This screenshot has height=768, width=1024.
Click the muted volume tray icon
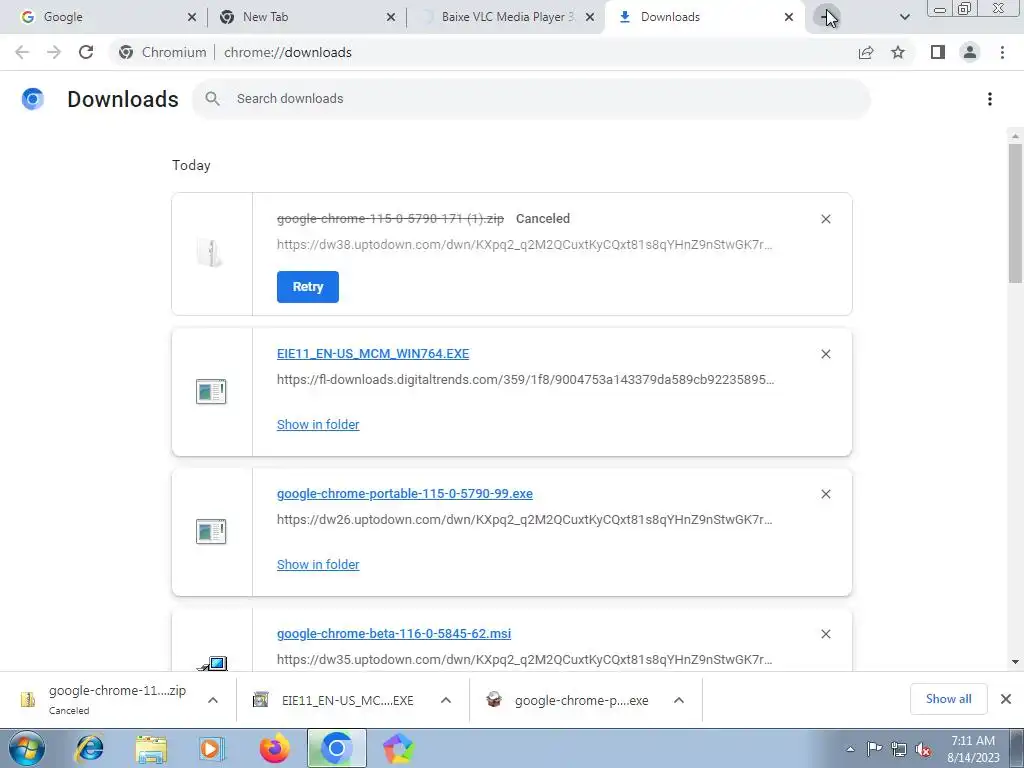[x=923, y=749]
